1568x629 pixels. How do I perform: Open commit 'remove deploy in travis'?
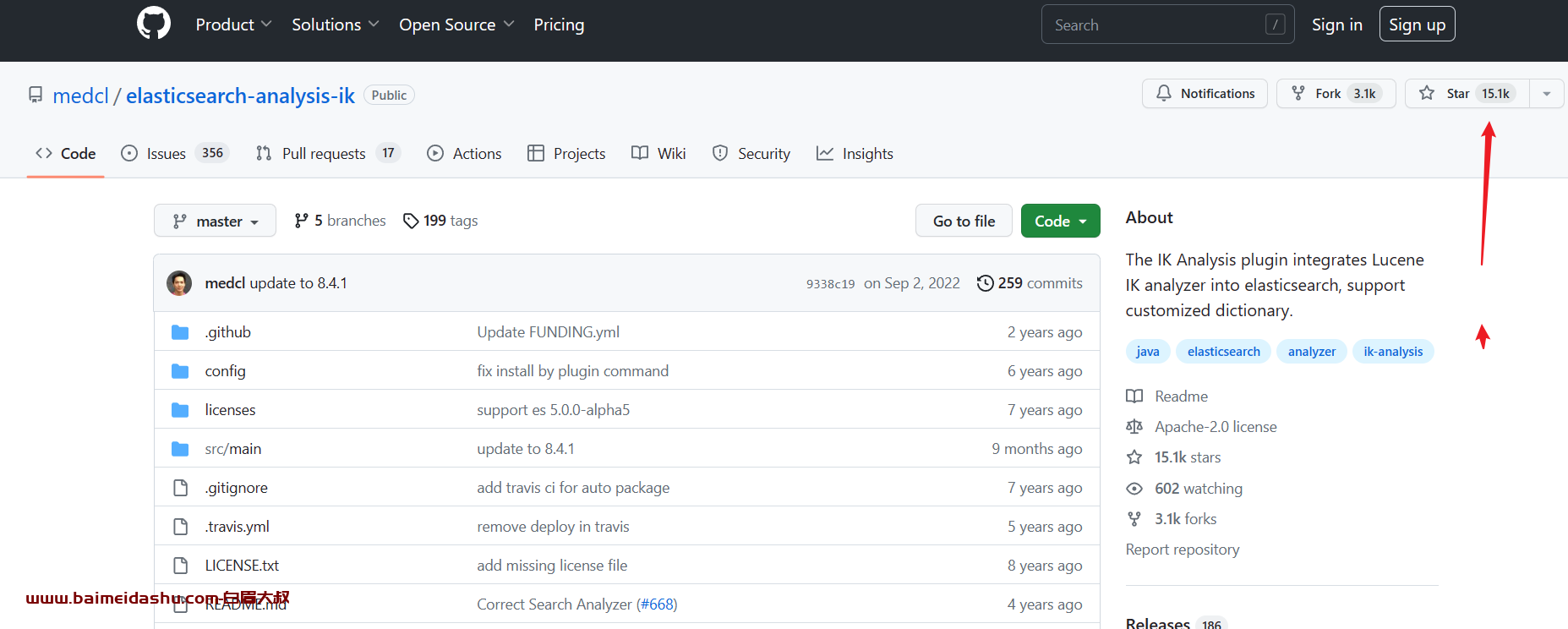tap(553, 527)
